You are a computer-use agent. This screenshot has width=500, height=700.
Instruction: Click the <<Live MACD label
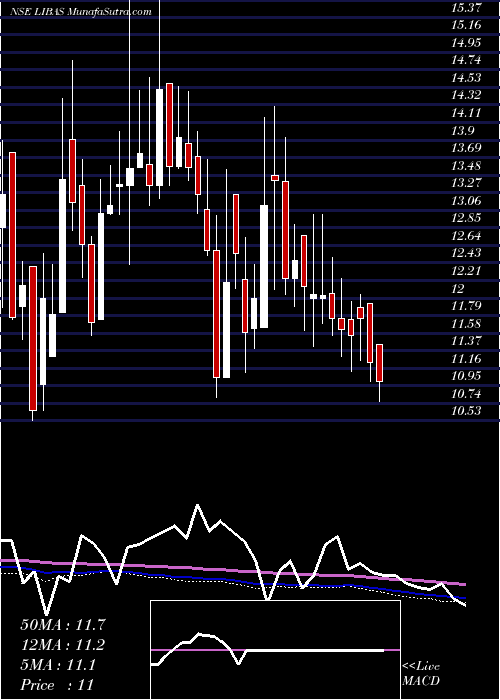[x=421, y=674]
